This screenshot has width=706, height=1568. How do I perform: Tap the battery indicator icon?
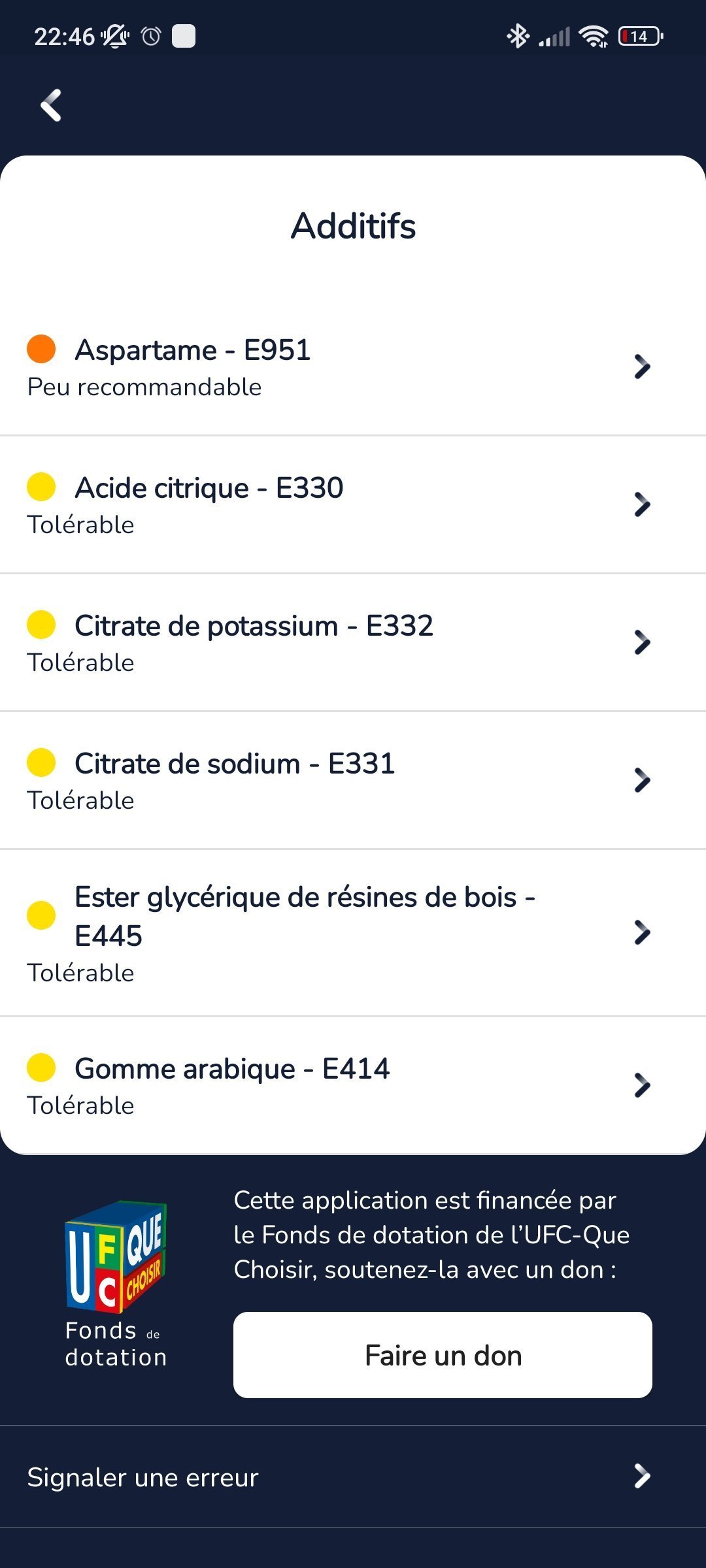640,37
